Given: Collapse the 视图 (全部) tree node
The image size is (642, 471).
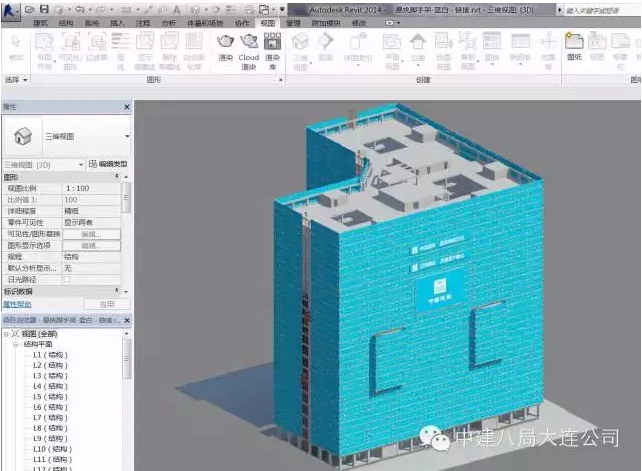Looking at the screenshot, I should coord(6,333).
